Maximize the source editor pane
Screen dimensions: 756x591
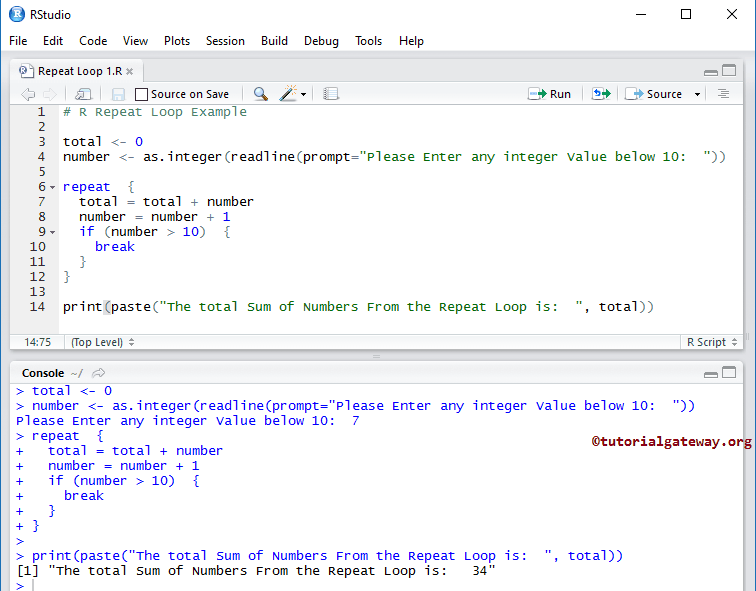[x=729, y=71]
